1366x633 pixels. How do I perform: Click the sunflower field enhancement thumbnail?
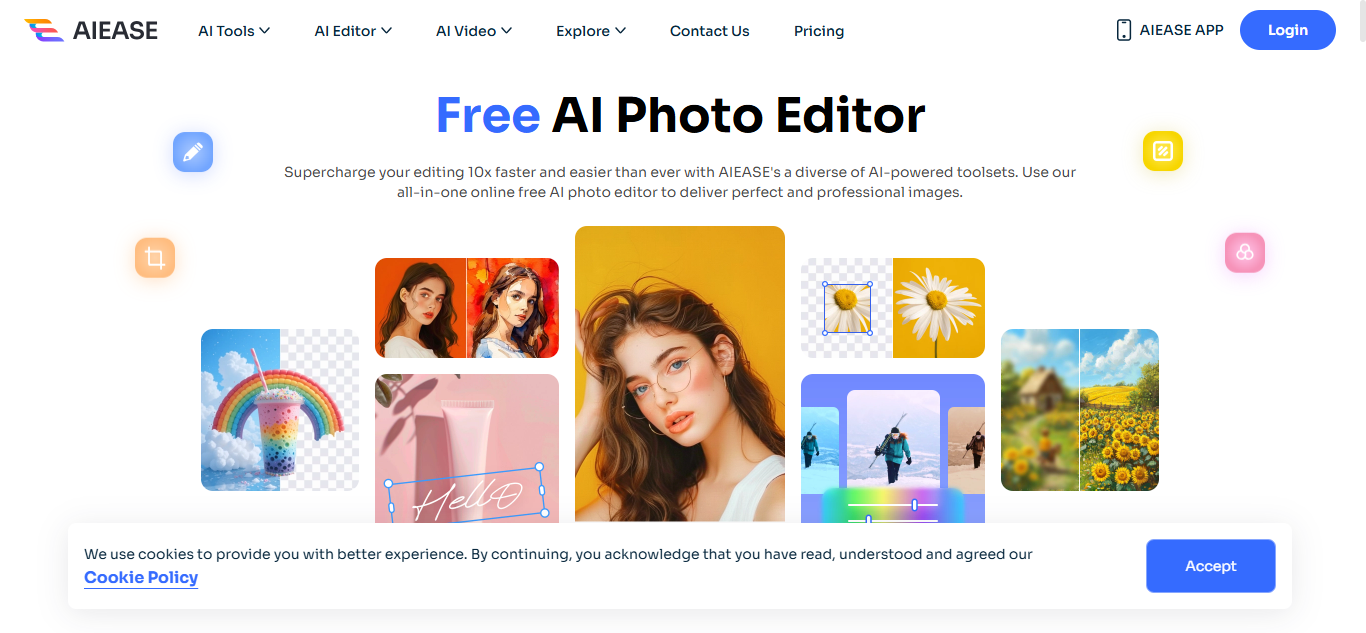tap(1080, 410)
